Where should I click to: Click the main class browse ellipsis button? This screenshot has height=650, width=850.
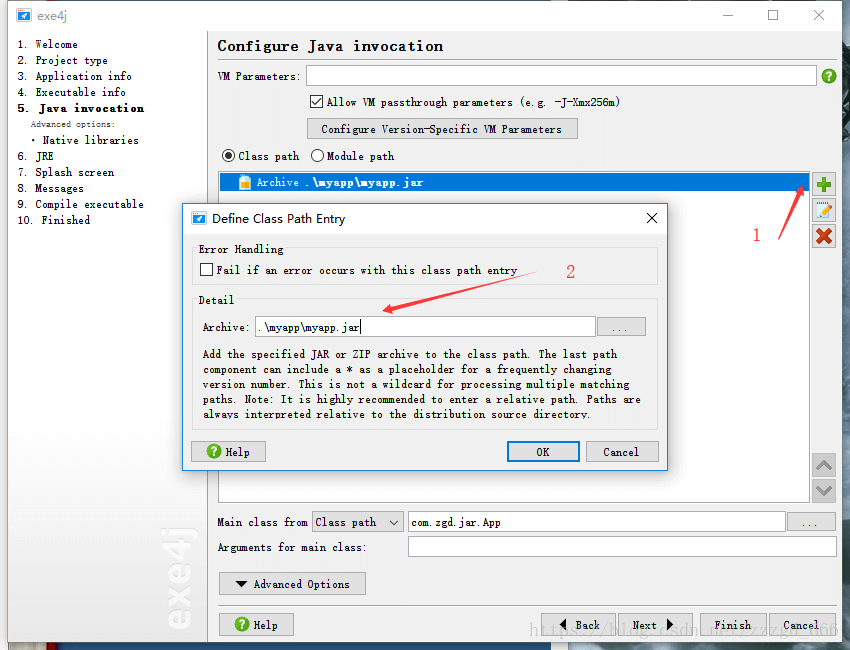(811, 522)
